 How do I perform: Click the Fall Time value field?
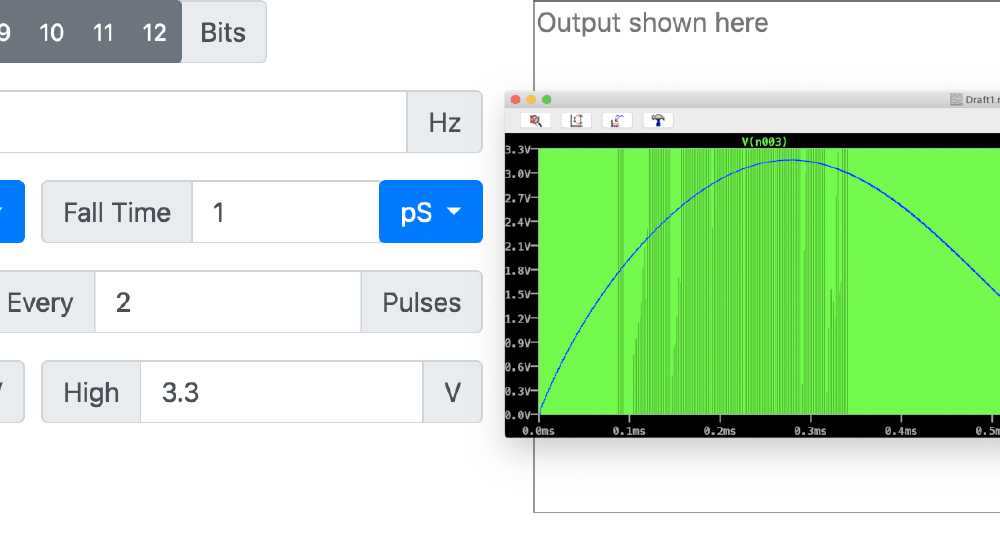click(285, 212)
